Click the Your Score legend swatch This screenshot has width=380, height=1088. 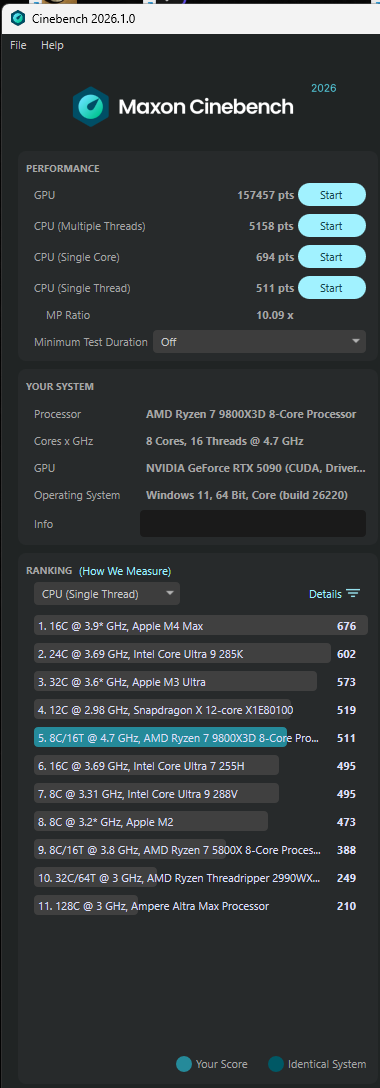pyautogui.click(x=184, y=1064)
